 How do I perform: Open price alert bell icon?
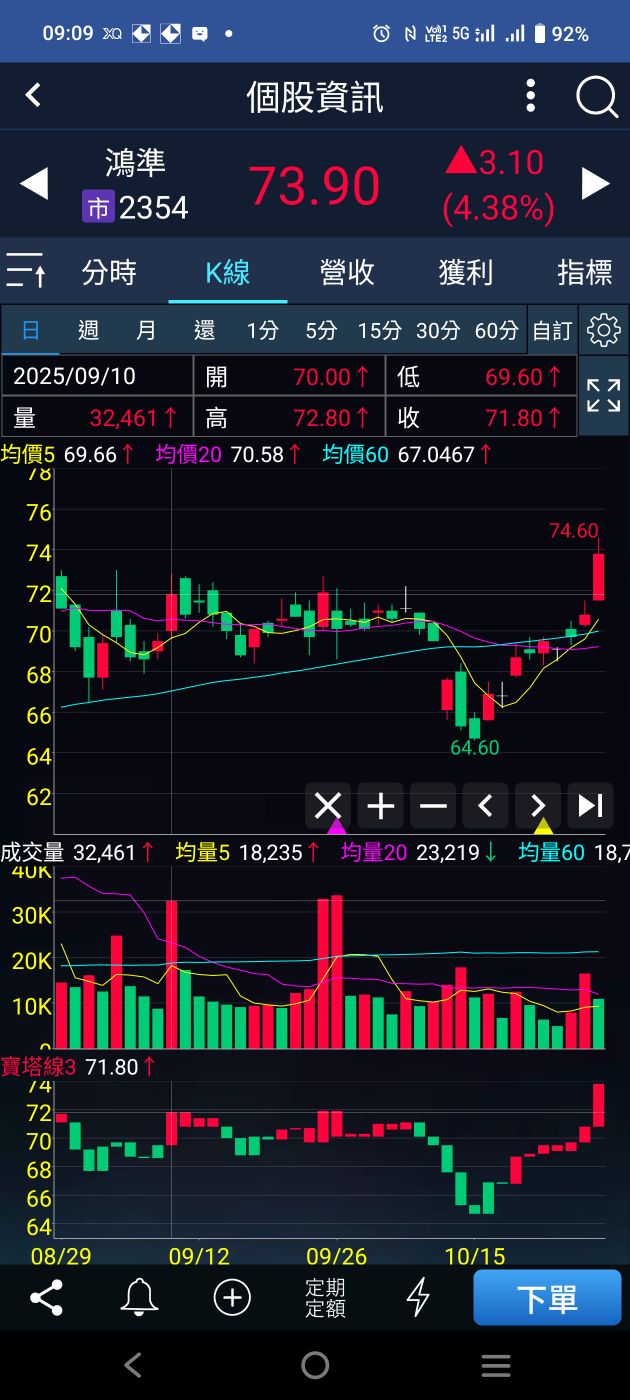139,1298
